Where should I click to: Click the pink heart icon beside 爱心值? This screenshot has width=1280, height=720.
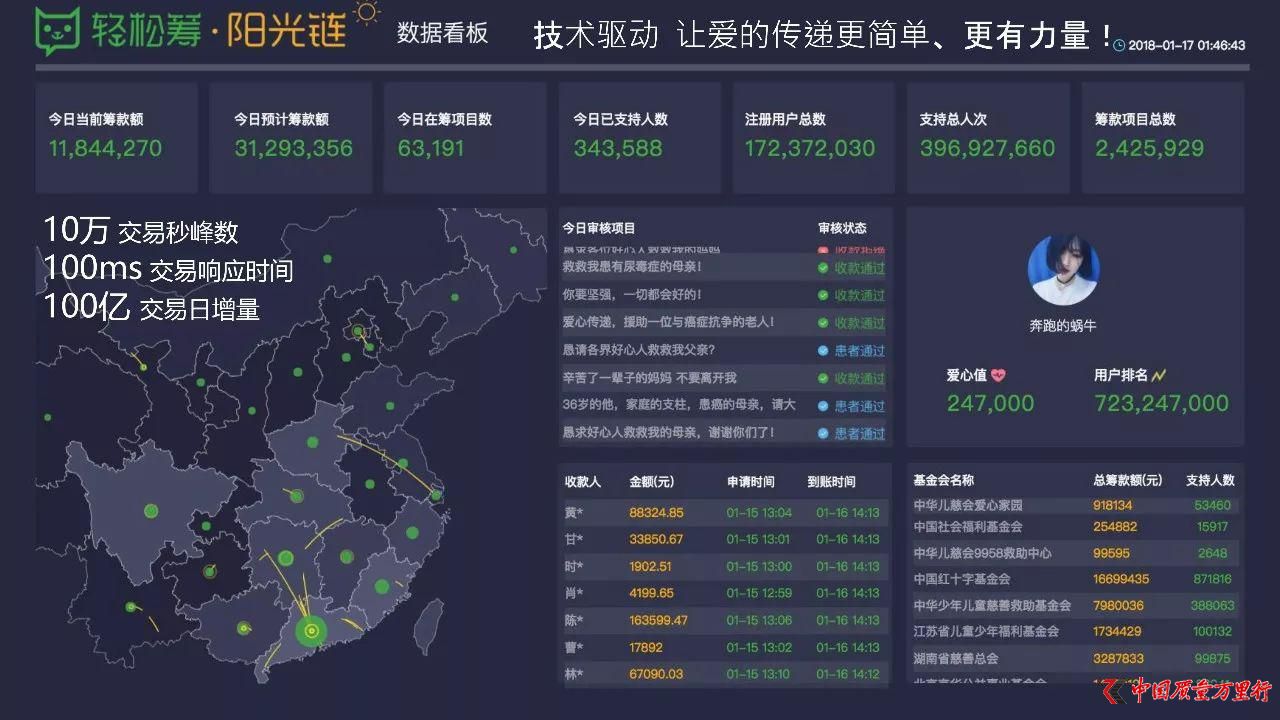pyautogui.click(x=998, y=376)
